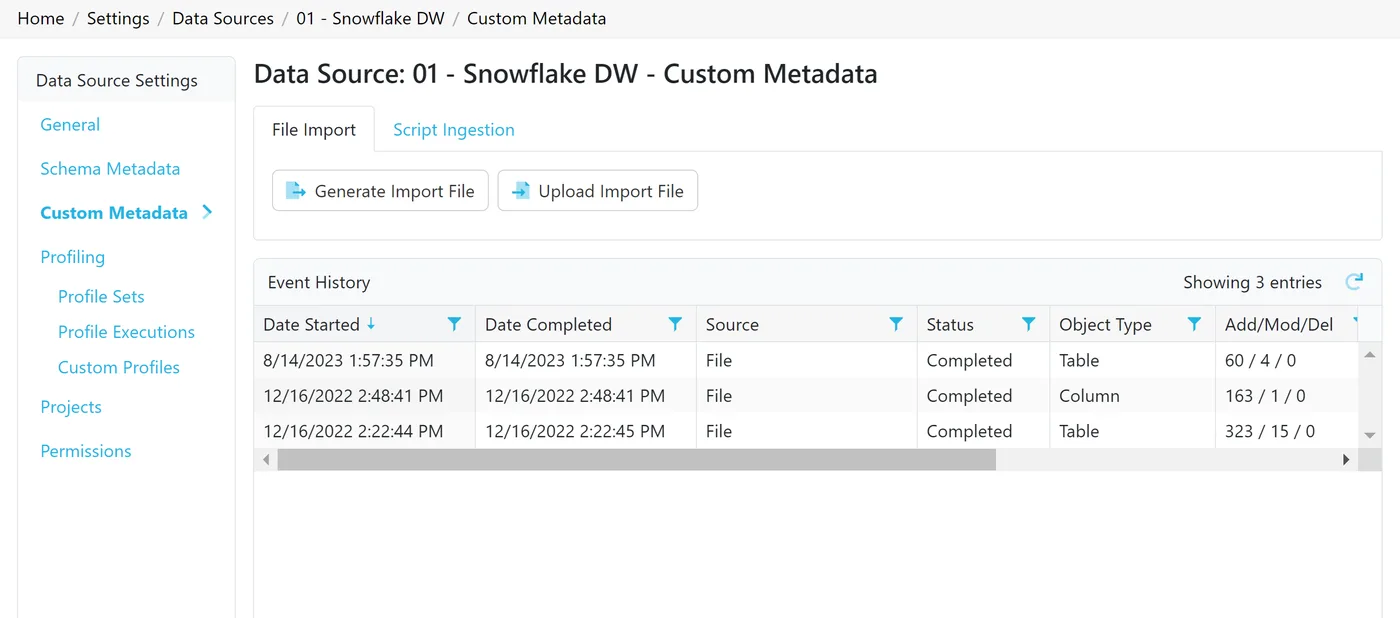Screen dimensions: 1400x618
Task: Select the 8/14/2023 1:57:35 PM started cell
Action: click(365, 360)
